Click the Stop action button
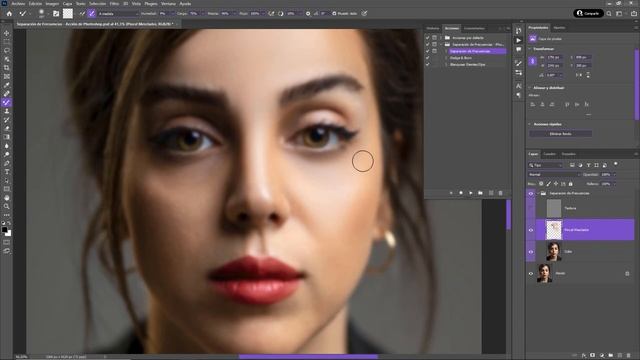 451,193
